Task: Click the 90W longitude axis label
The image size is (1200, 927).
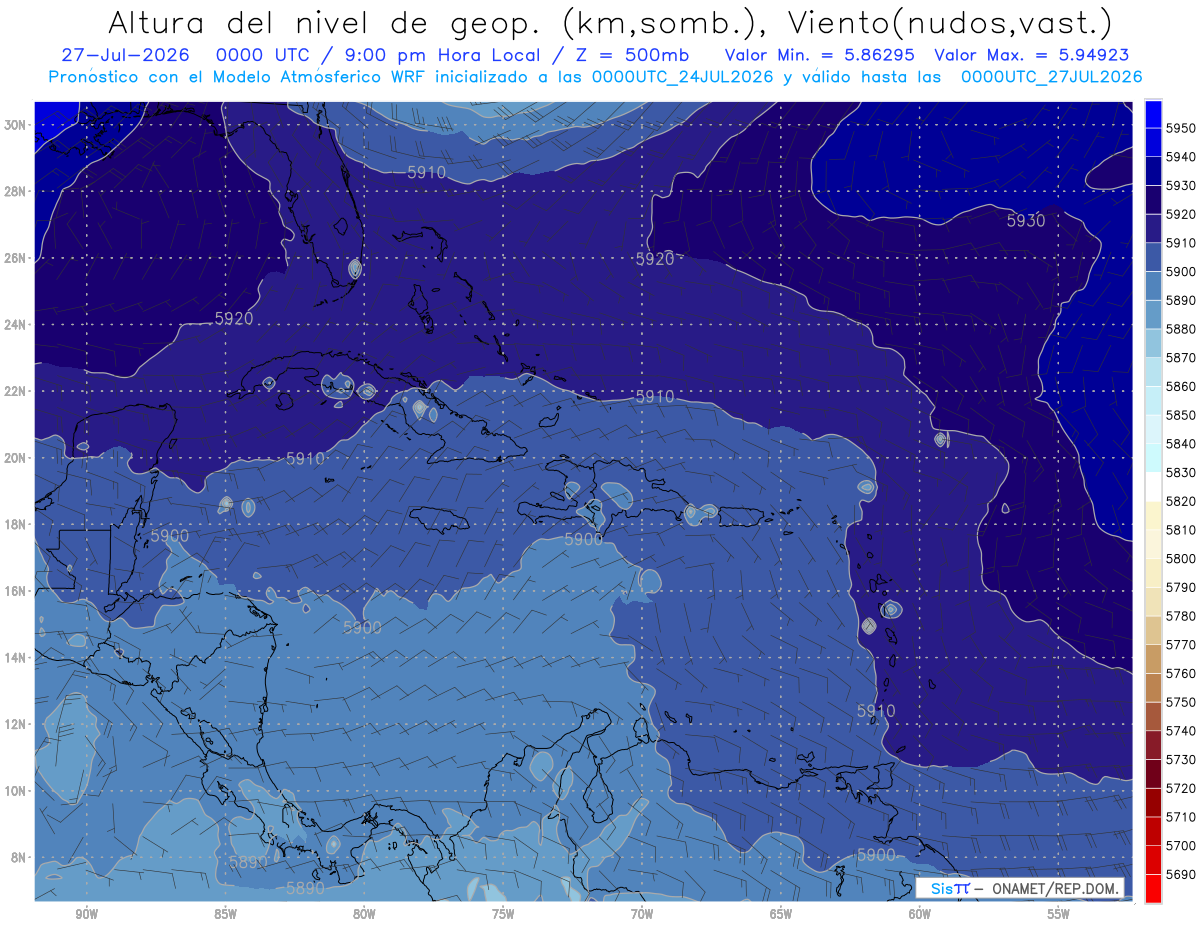Action: [86, 913]
